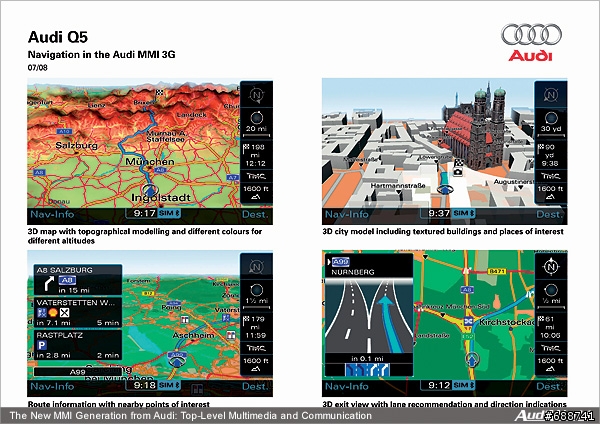
Task: Click the camera place-of-interest icon
Action: [x=458, y=172]
